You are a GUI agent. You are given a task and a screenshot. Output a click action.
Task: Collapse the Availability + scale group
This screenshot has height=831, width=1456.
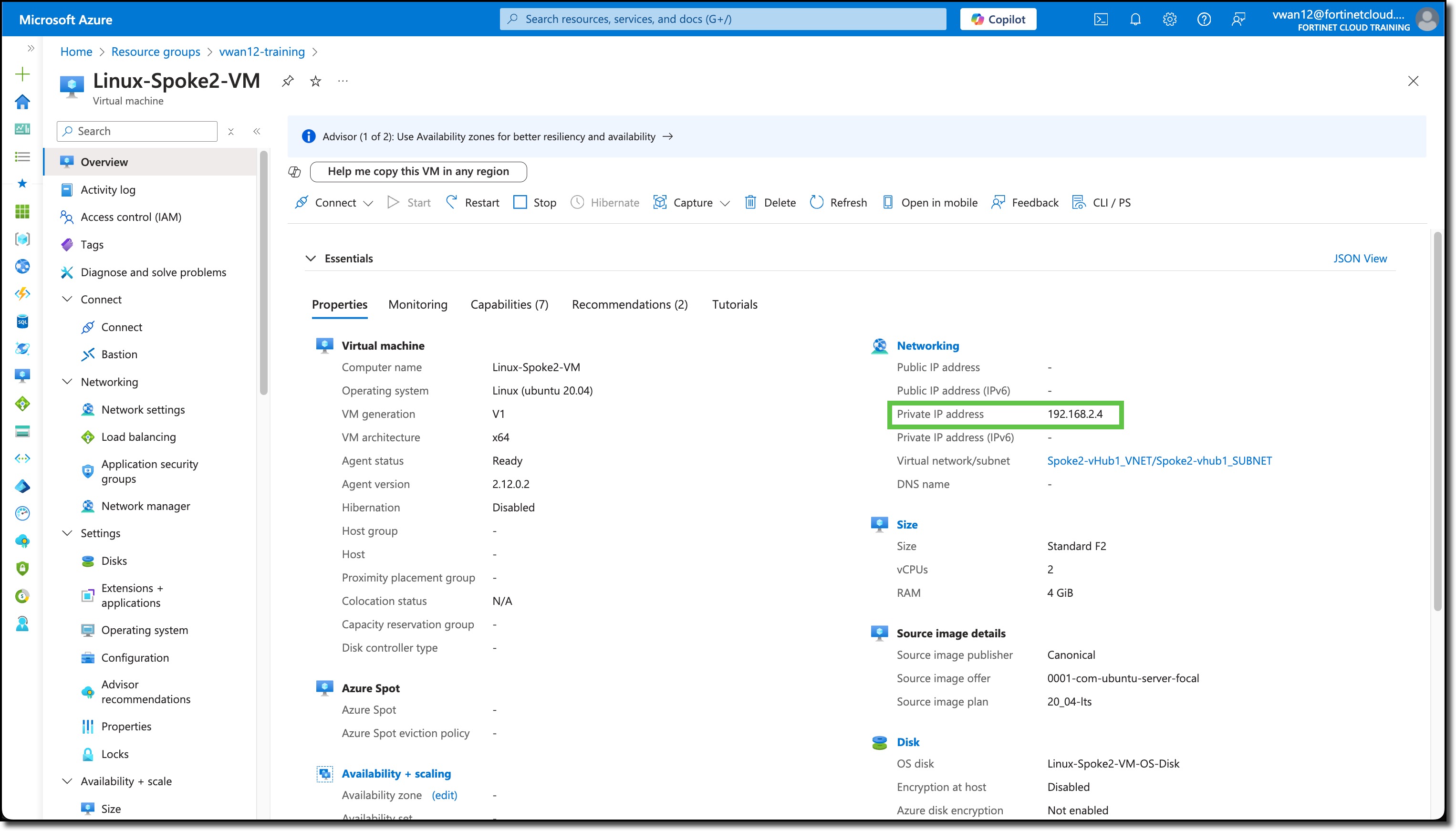pyautogui.click(x=67, y=781)
